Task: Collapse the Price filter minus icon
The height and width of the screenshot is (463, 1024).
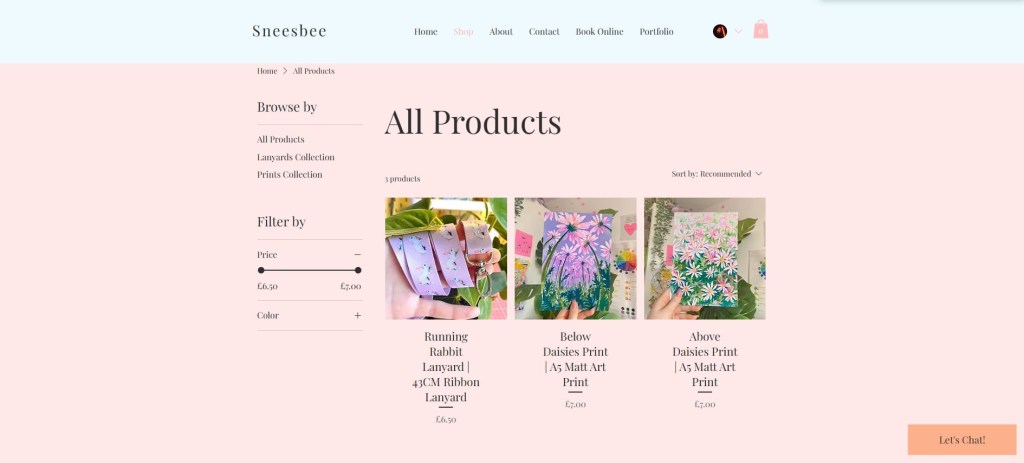Action: [x=357, y=255]
